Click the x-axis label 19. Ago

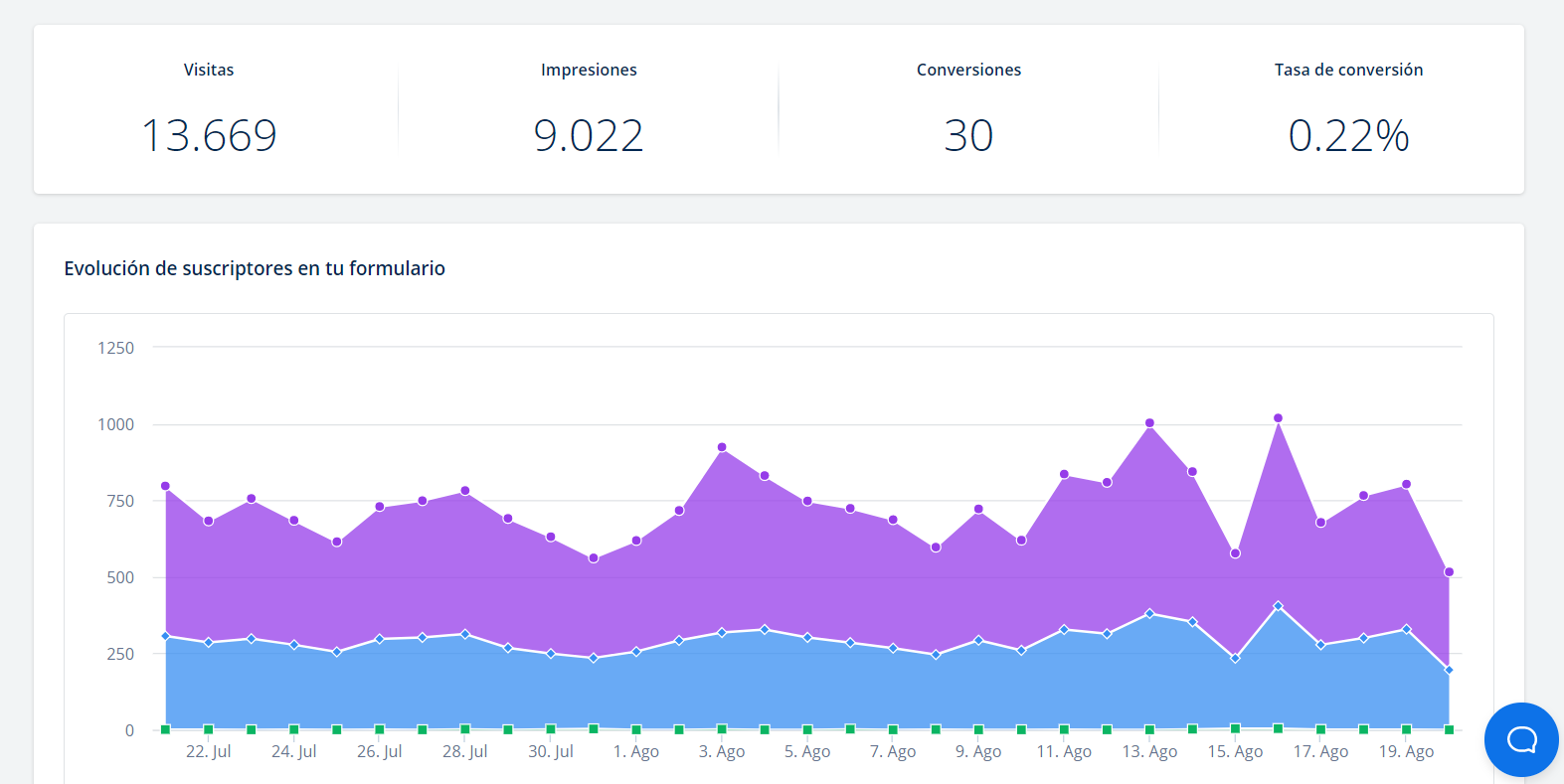[x=1406, y=751]
